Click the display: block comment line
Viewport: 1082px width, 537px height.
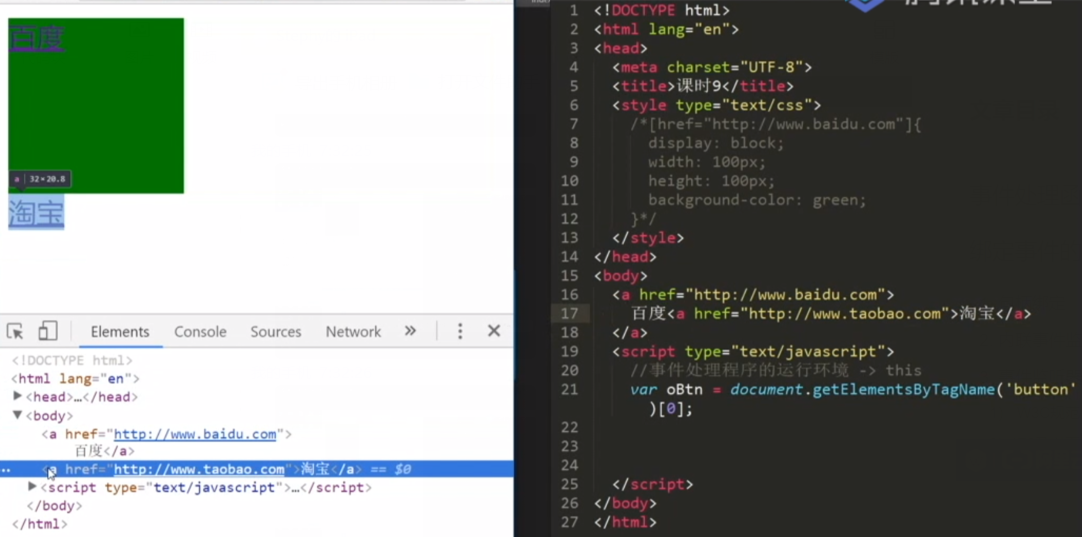(x=716, y=144)
